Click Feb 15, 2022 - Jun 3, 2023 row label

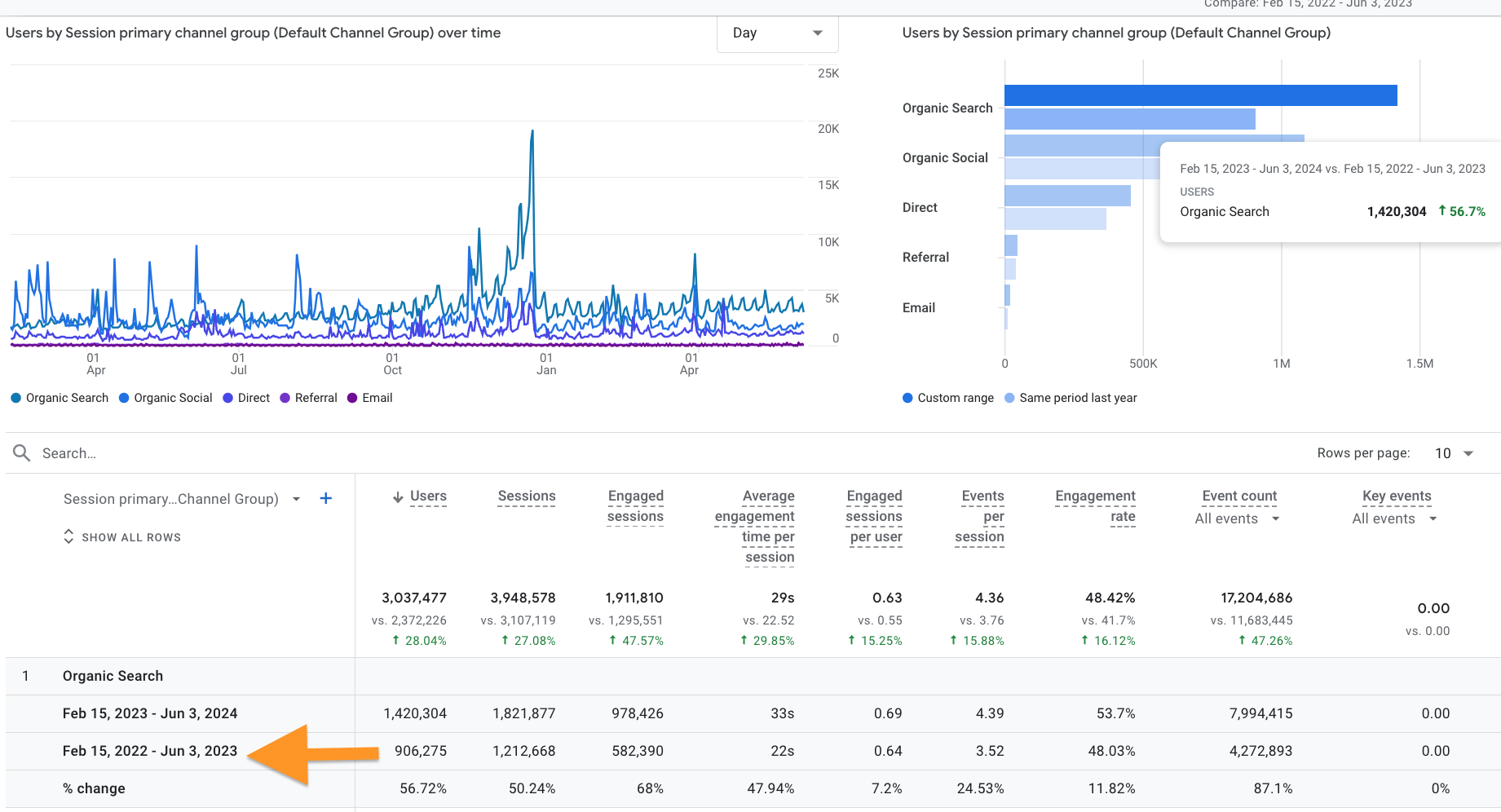(x=150, y=751)
